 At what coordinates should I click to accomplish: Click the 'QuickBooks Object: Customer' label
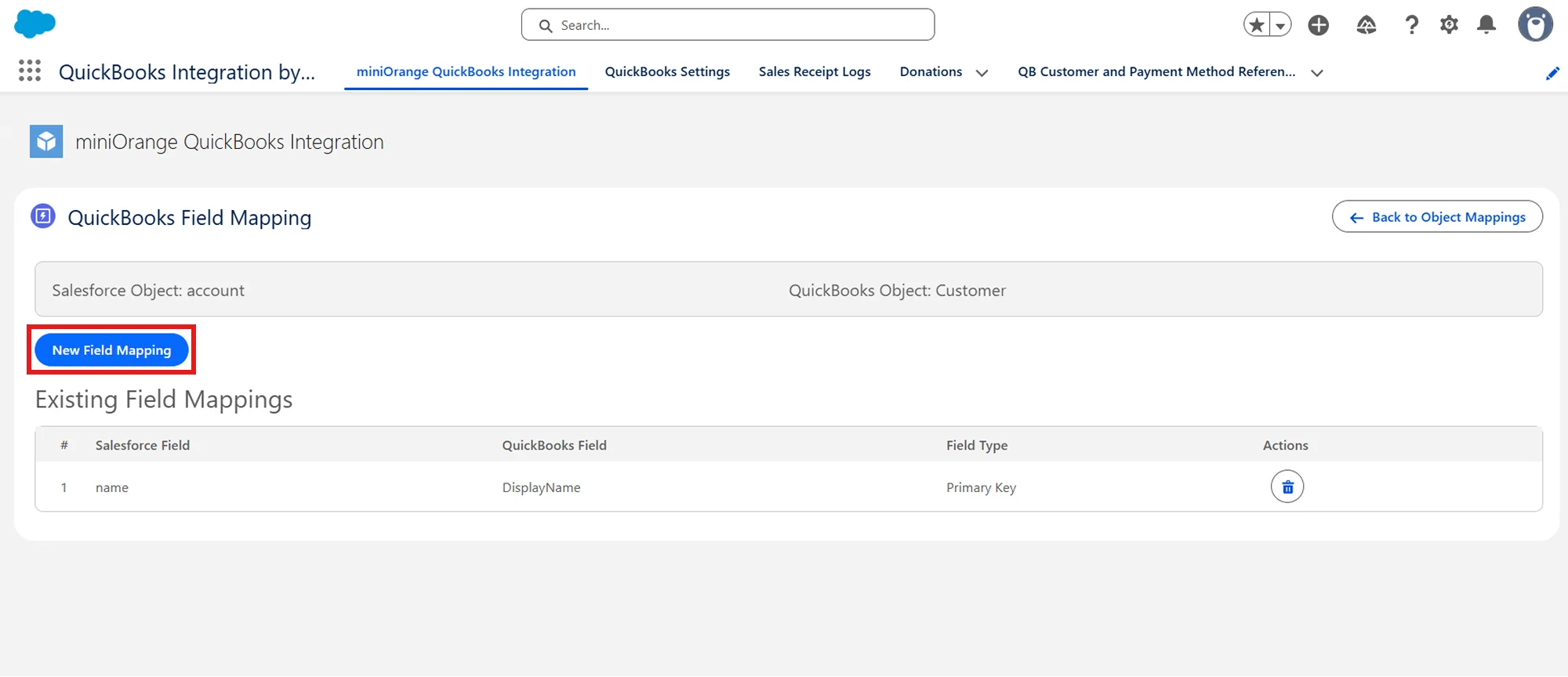tap(897, 291)
